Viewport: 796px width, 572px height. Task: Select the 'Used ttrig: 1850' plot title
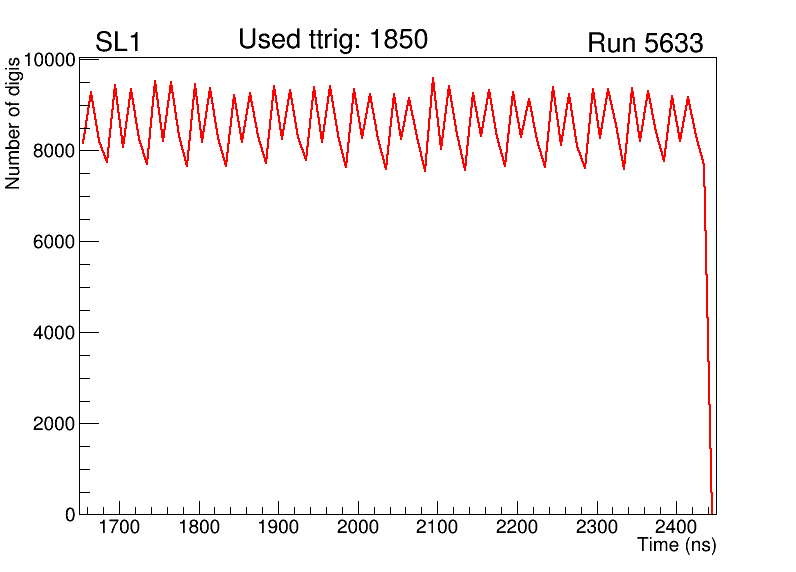point(333,40)
